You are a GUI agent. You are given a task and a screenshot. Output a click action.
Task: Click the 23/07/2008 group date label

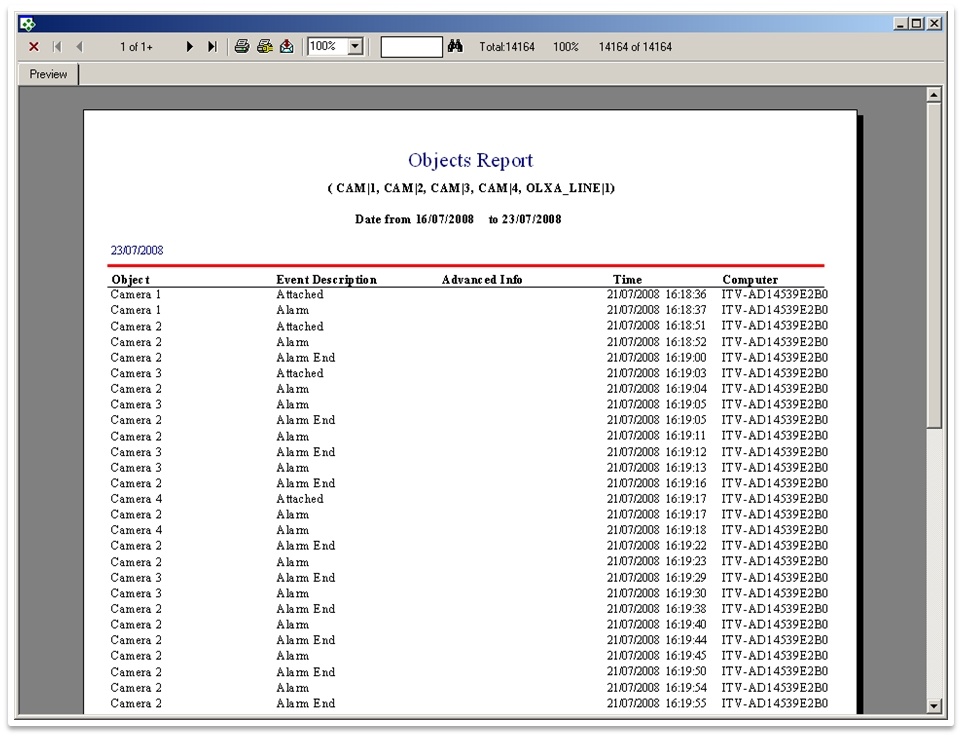[x=137, y=250]
